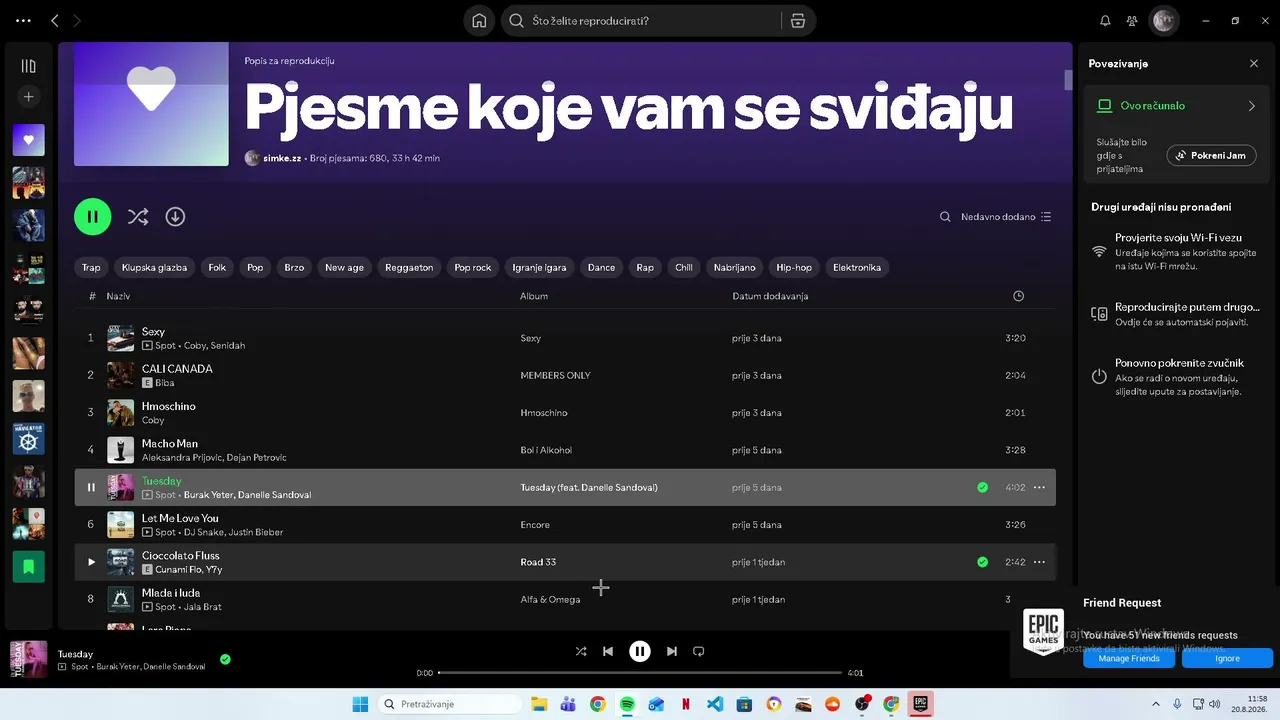Open the Bol i Alkohol album link

point(546,450)
